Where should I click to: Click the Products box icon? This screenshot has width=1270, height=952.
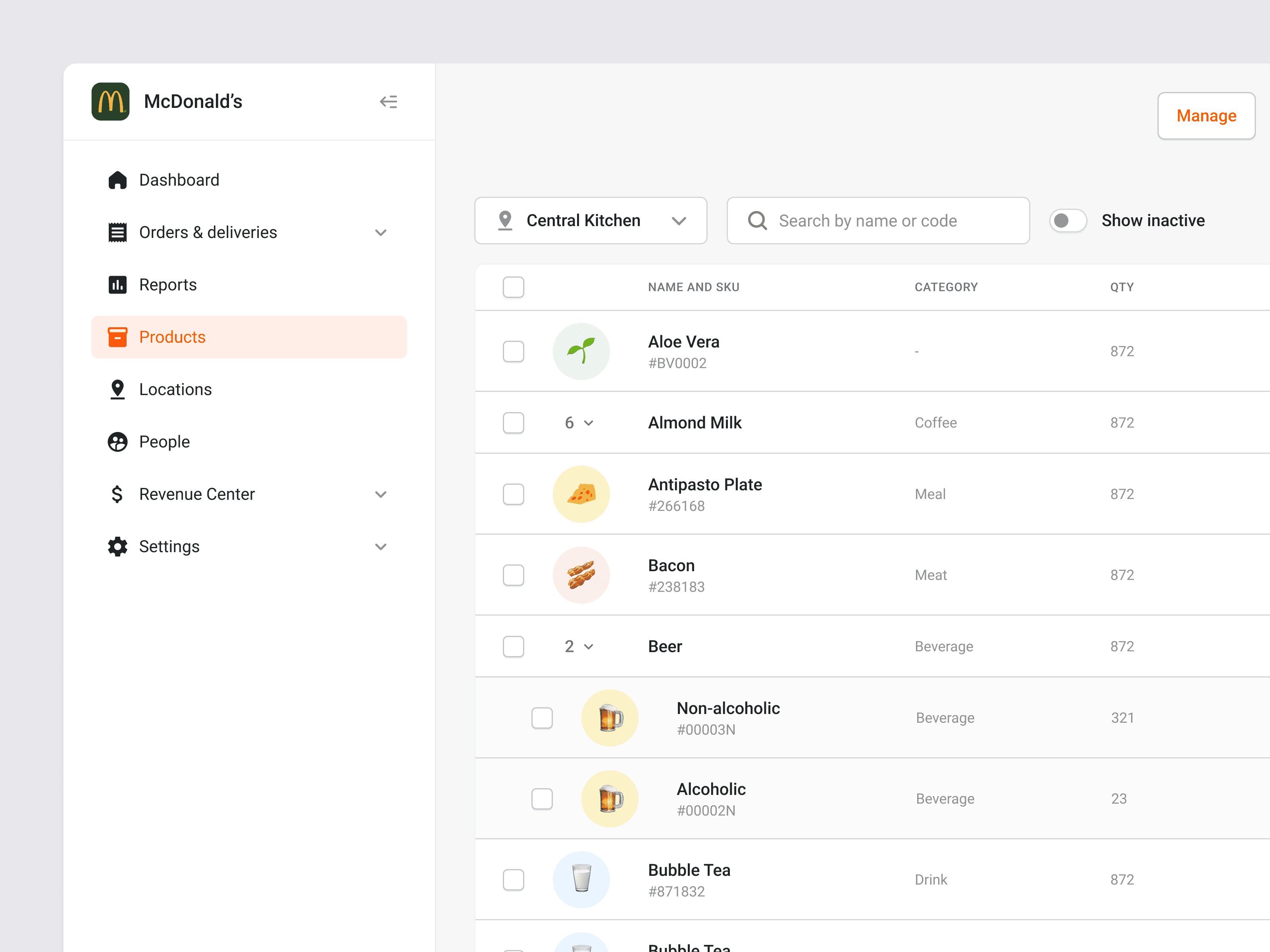[118, 337]
